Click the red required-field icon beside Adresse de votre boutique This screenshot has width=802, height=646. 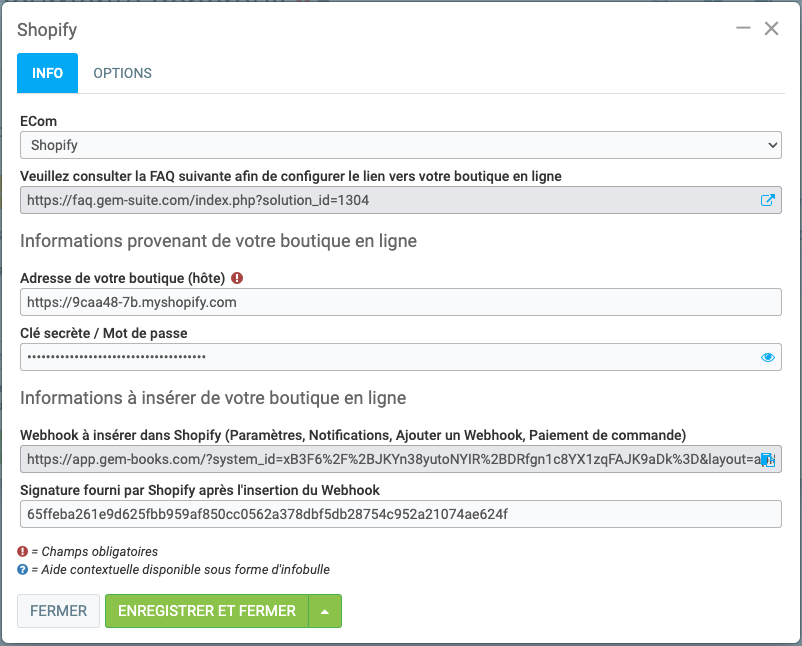(x=237, y=278)
